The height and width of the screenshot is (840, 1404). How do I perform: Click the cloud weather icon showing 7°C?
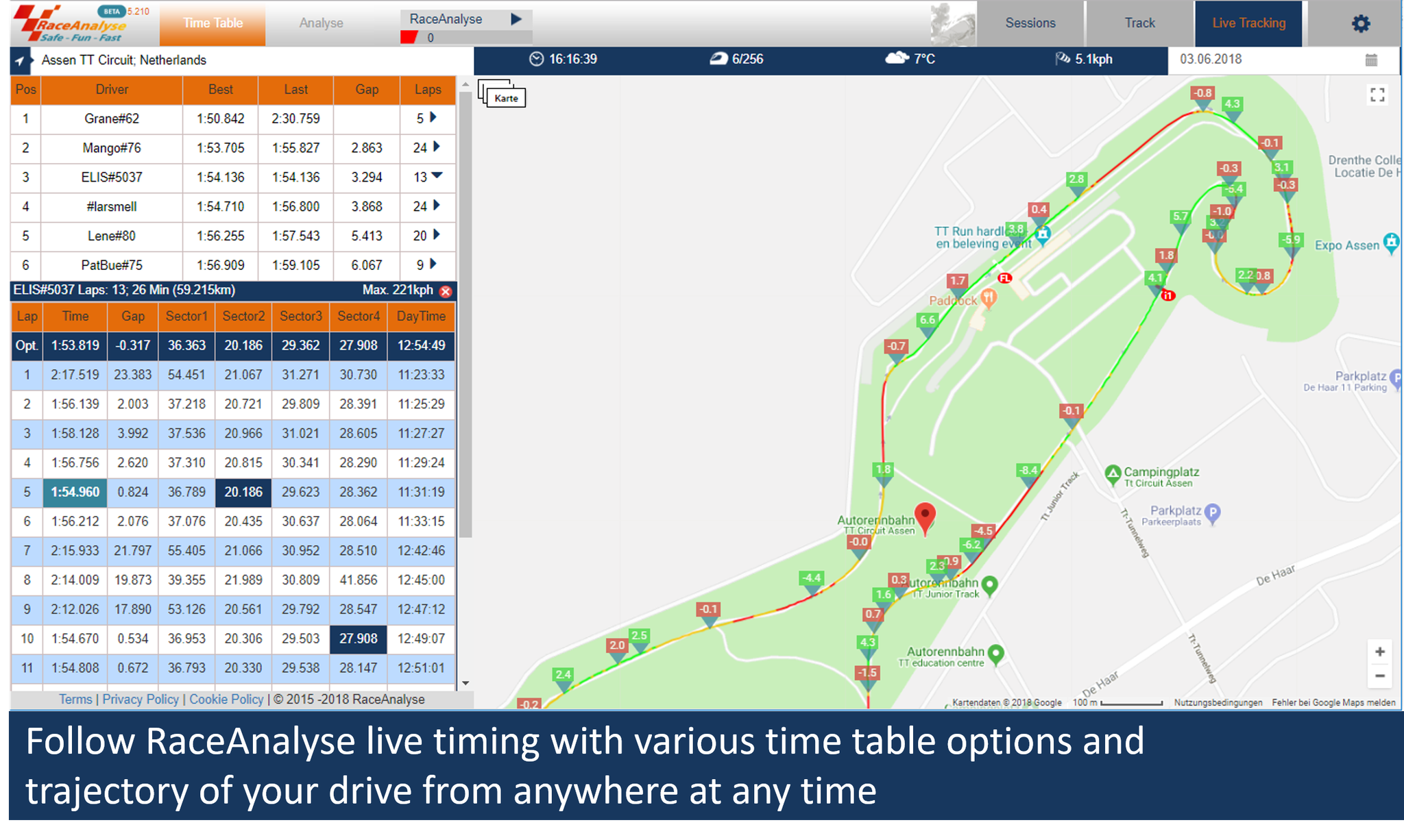(x=897, y=58)
